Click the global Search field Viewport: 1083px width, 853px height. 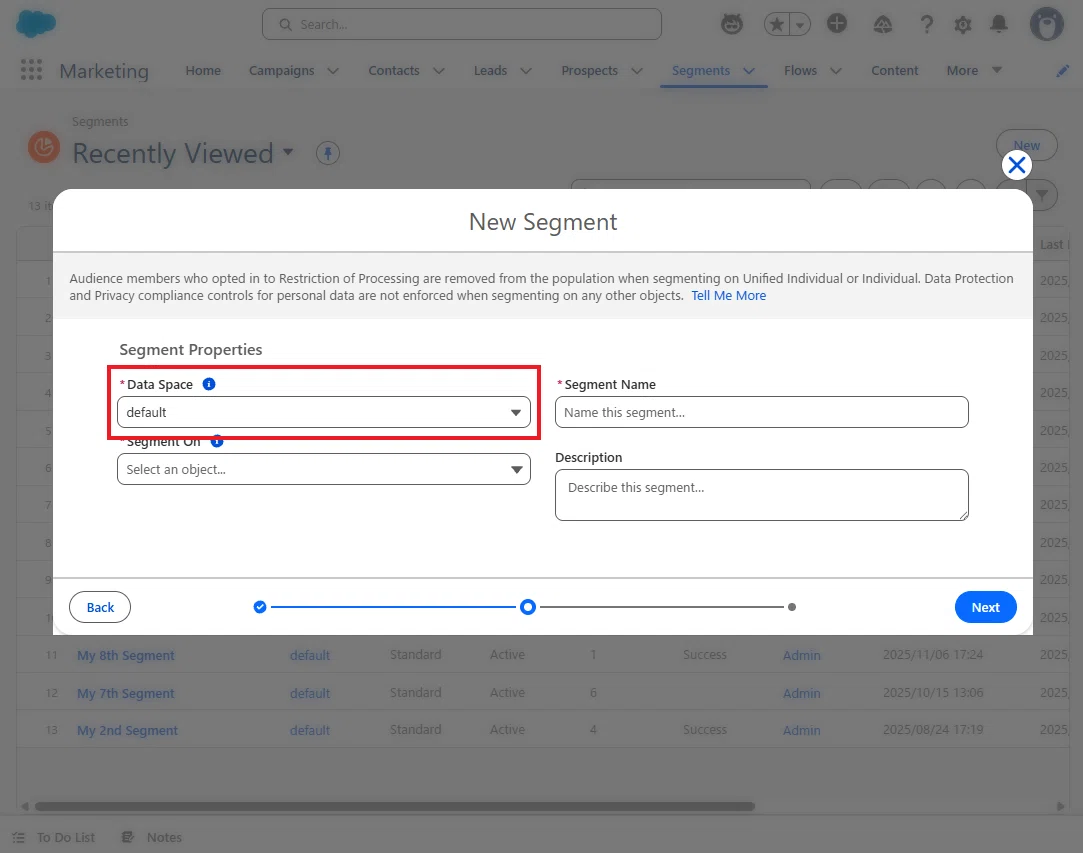[461, 24]
